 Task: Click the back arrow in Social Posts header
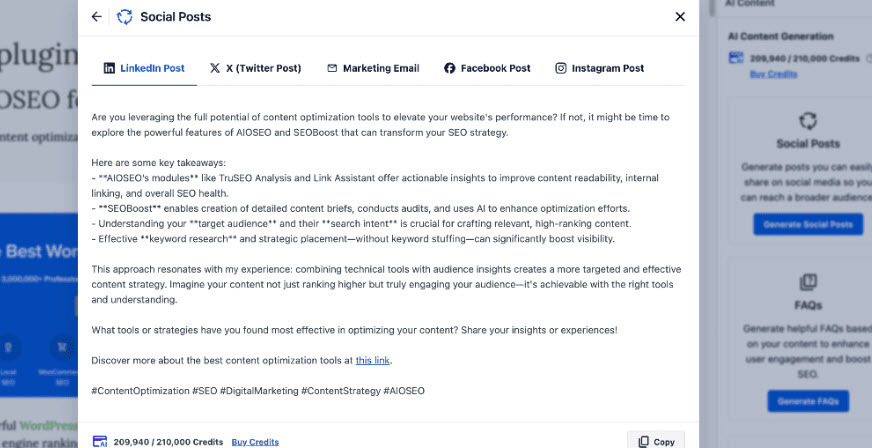tap(97, 17)
